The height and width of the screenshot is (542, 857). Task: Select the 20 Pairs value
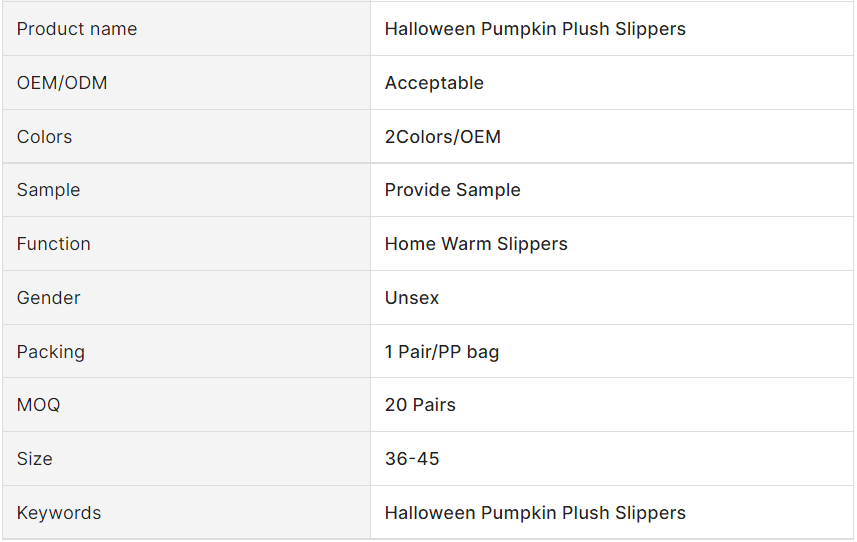click(x=420, y=405)
